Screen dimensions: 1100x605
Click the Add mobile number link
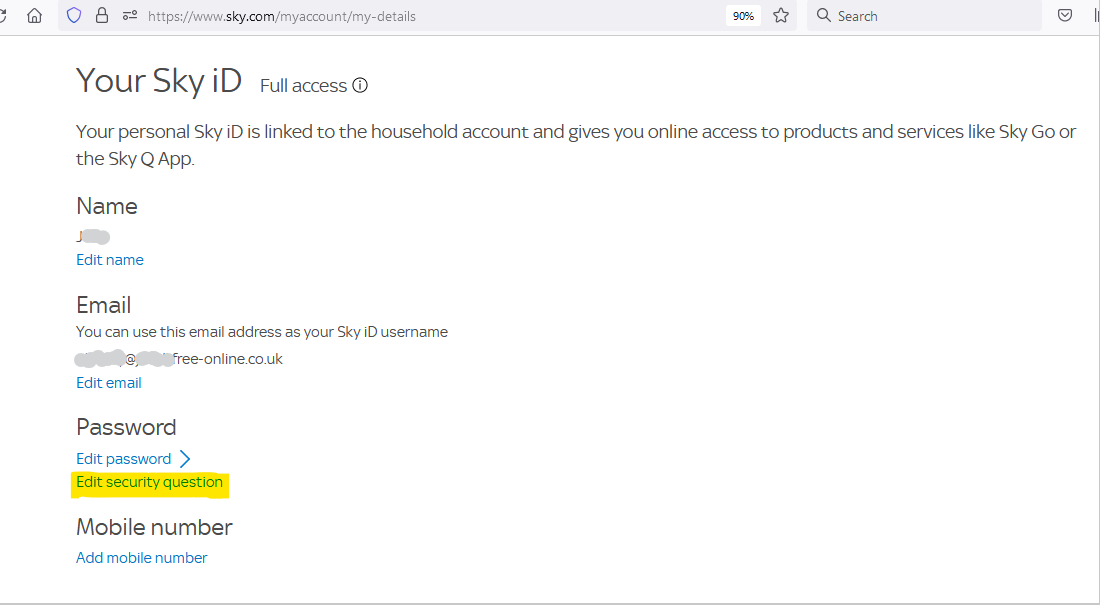(x=142, y=558)
